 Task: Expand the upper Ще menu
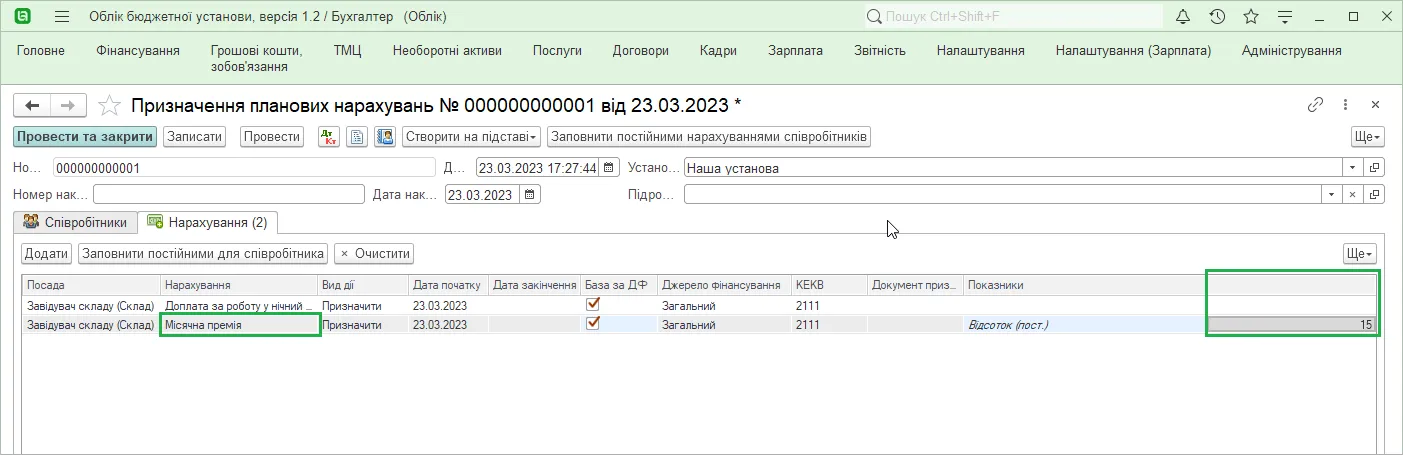tap(1367, 137)
